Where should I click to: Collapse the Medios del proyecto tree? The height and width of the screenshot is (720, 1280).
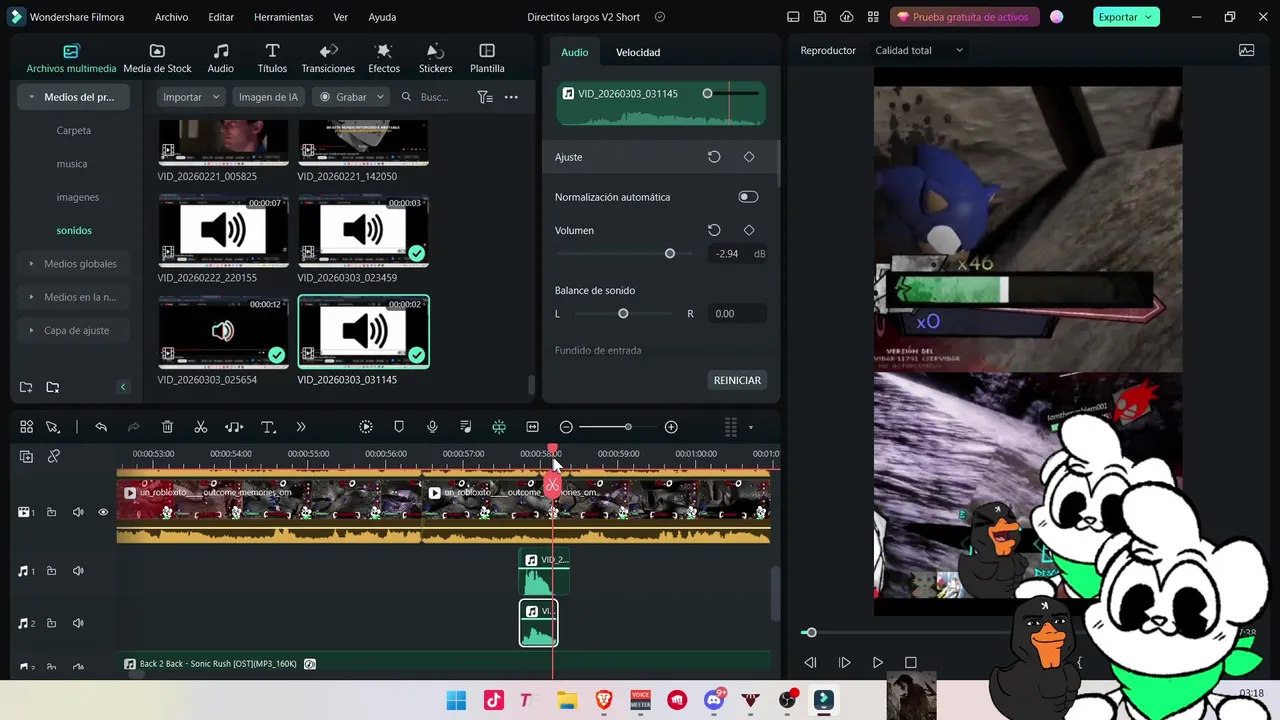(32, 97)
